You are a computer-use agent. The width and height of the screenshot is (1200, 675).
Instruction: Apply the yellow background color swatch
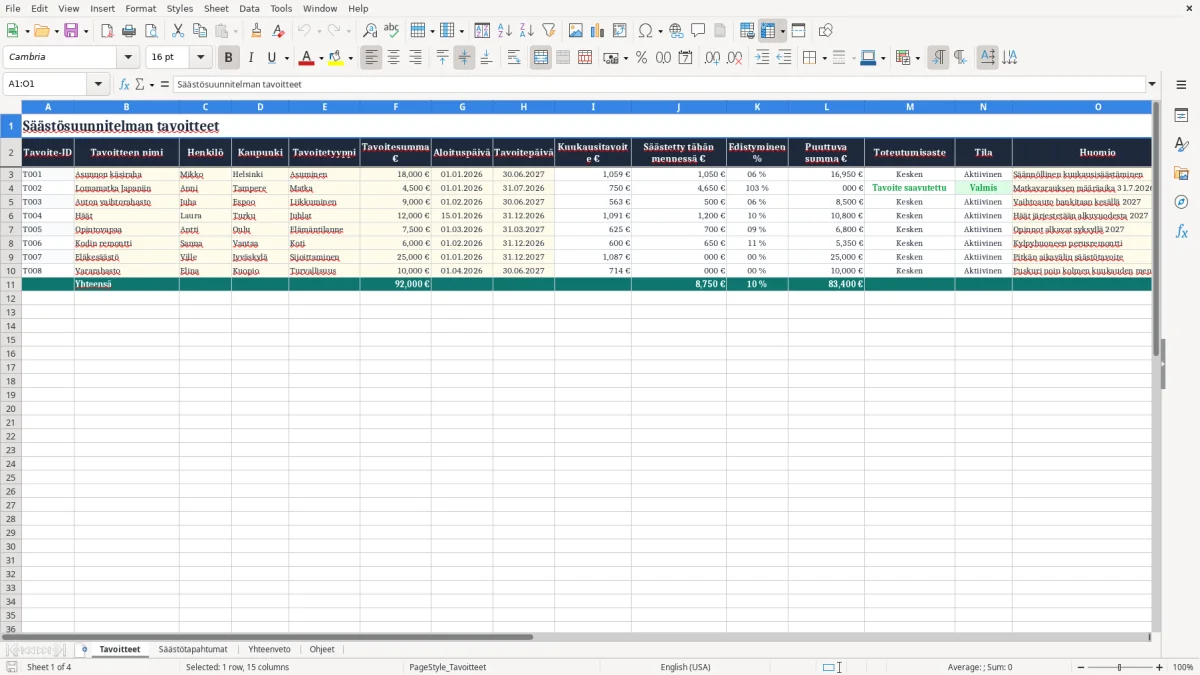tap(336, 58)
